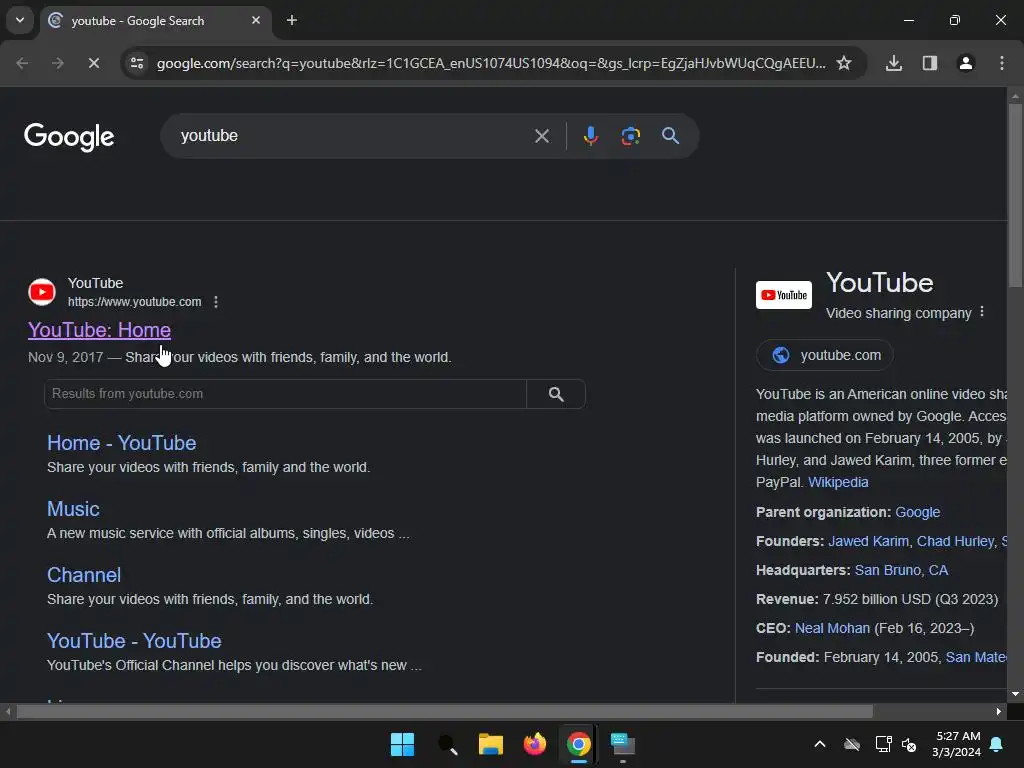Search within youtube.com results button
1024x768 pixels.
(x=556, y=394)
